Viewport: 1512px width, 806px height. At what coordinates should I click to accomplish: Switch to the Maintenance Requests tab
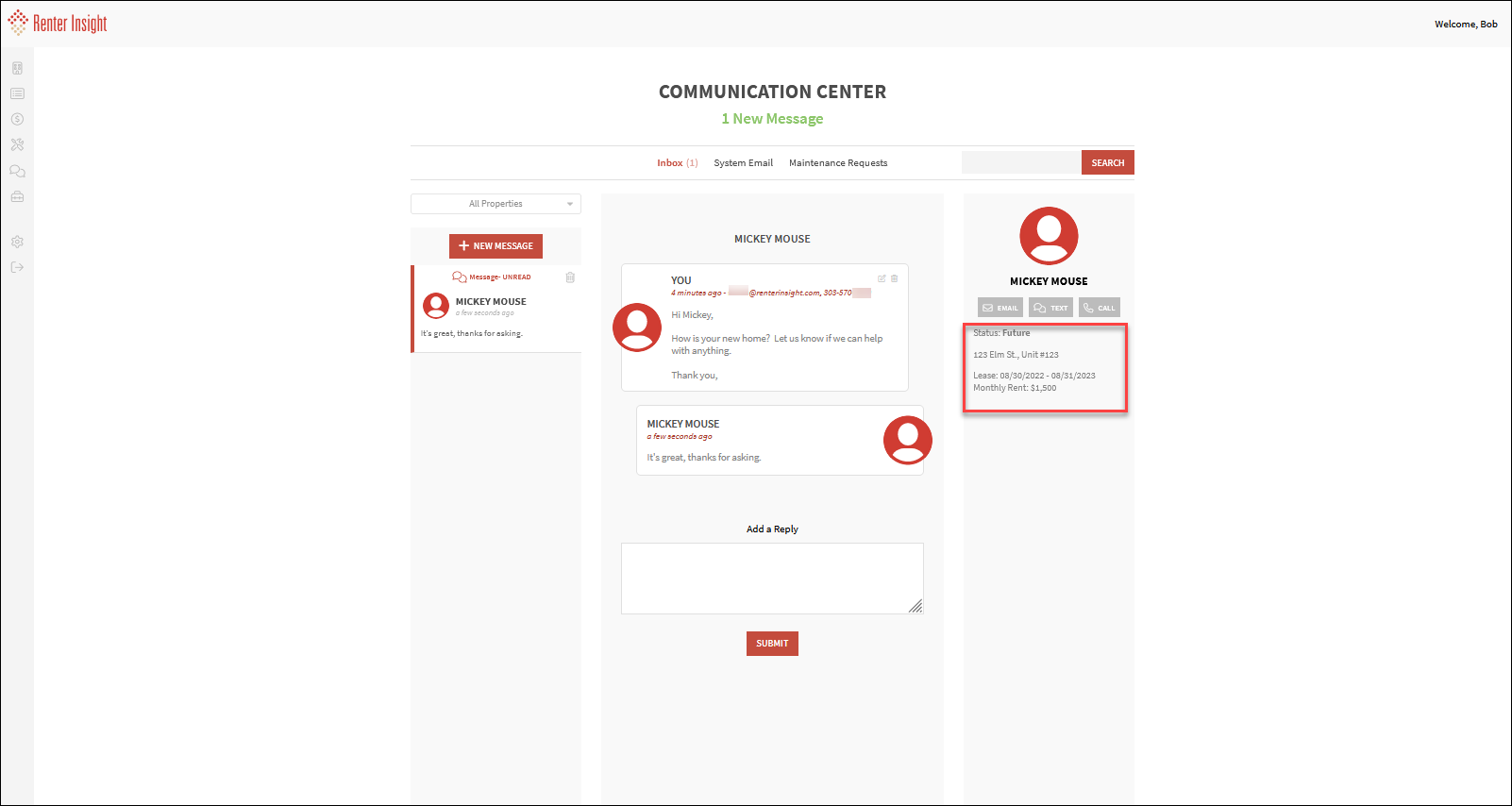tap(838, 163)
